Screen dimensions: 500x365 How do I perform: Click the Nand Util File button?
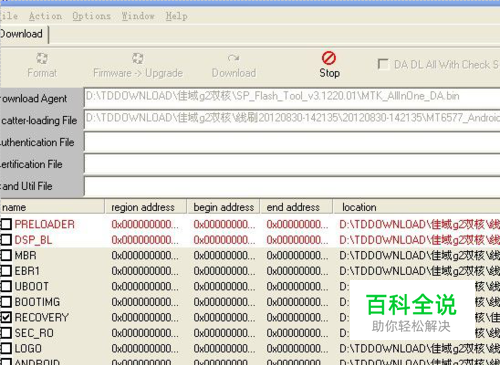click(x=41, y=186)
